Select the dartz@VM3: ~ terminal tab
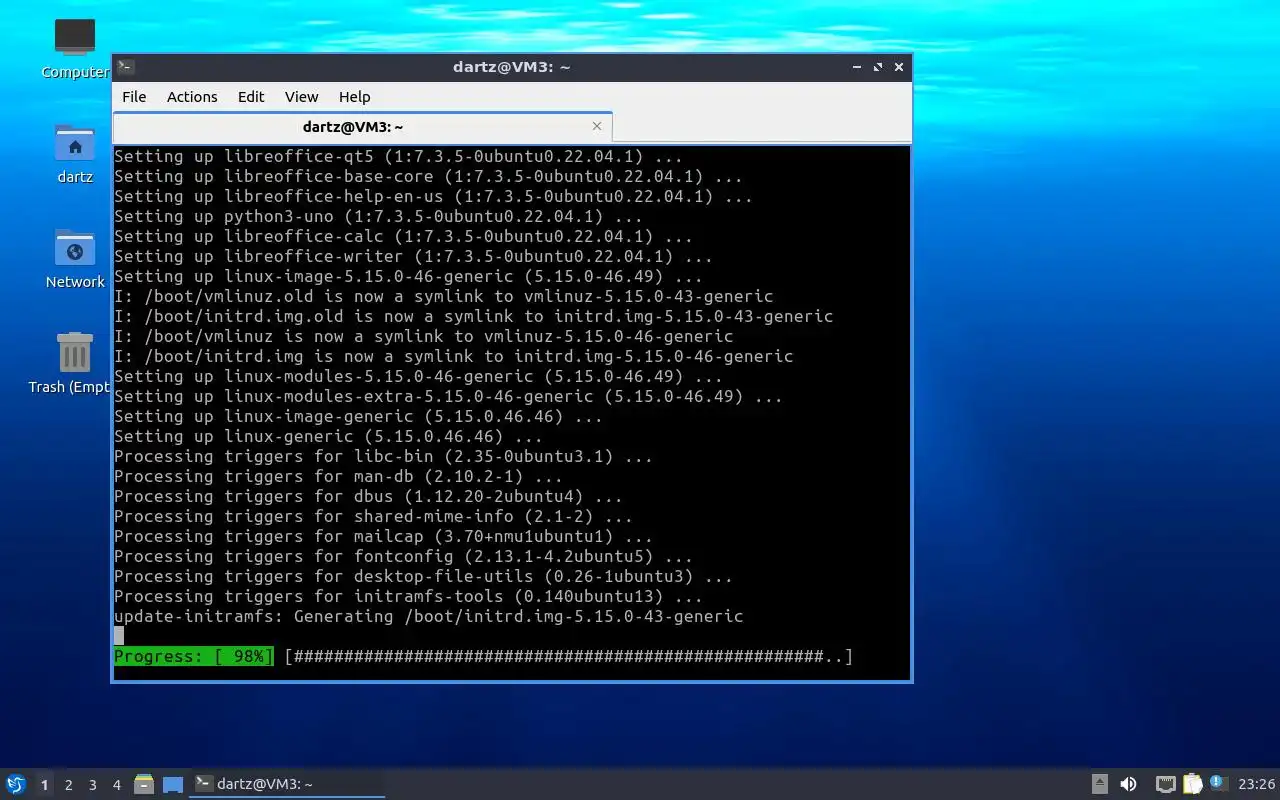This screenshot has width=1280, height=800. tap(362, 127)
